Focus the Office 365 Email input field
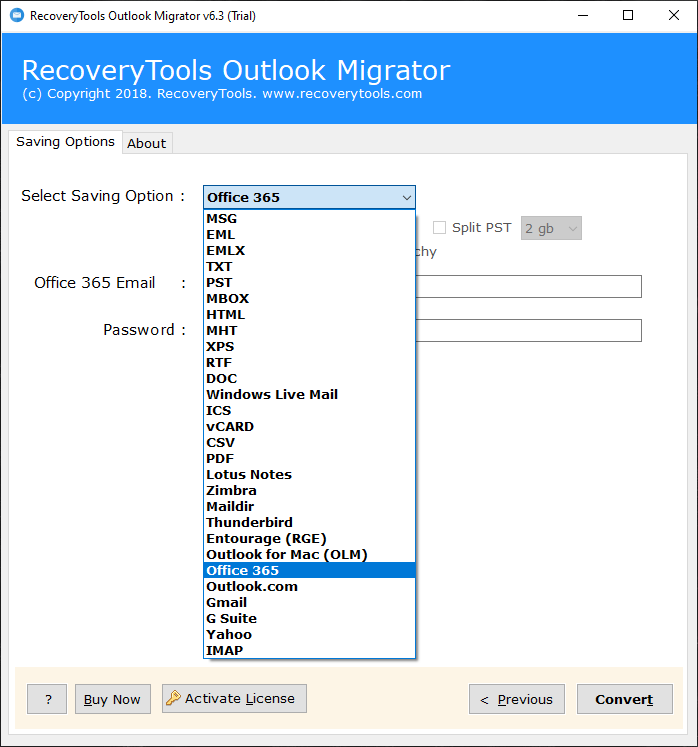698x747 pixels. 528,286
